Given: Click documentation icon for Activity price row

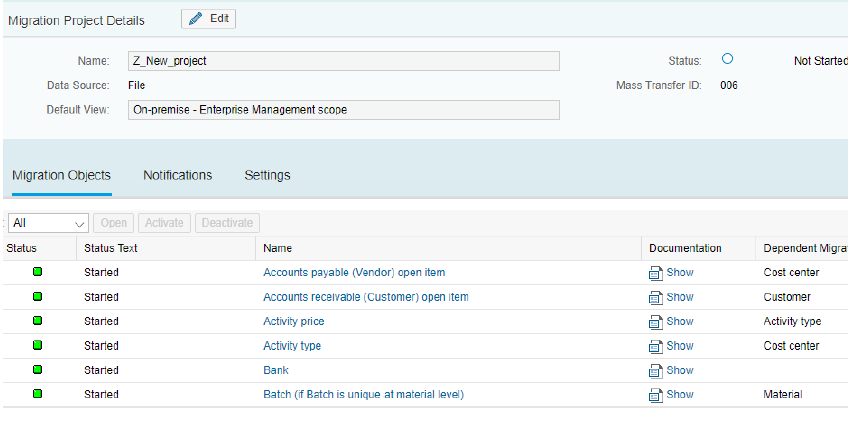Looking at the screenshot, I should click(x=656, y=322).
